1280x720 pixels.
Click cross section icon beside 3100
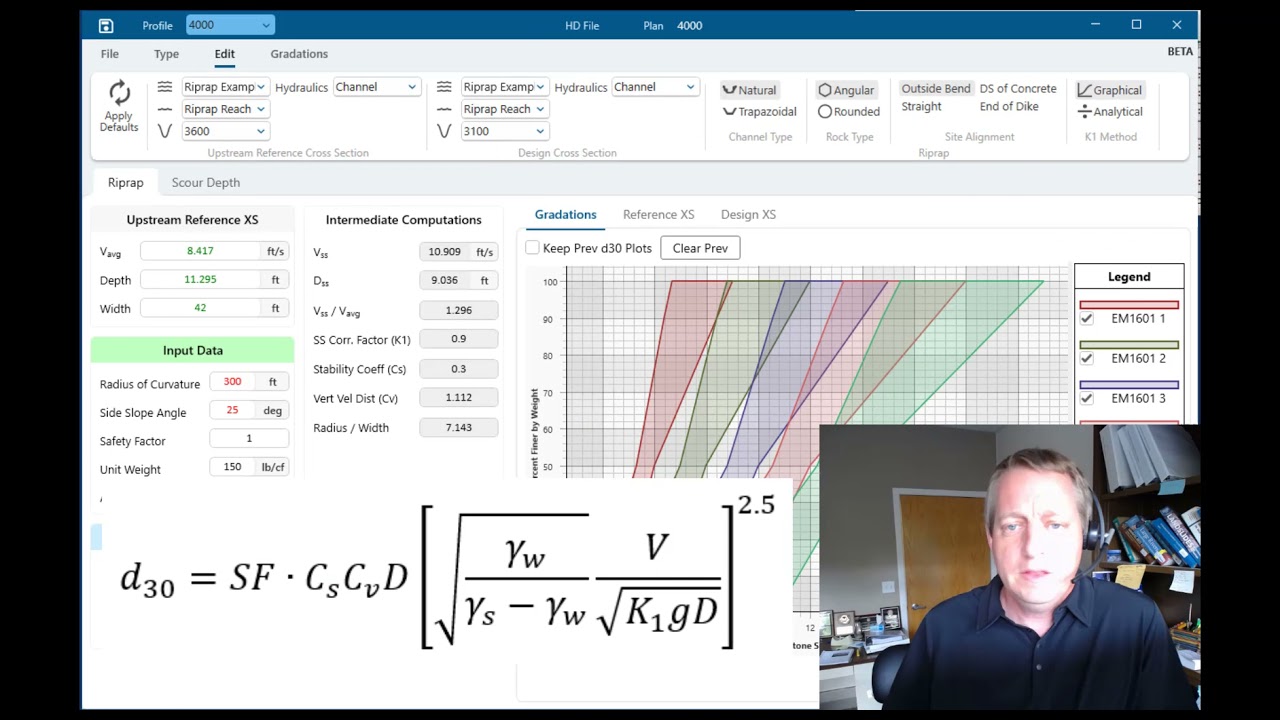point(444,131)
